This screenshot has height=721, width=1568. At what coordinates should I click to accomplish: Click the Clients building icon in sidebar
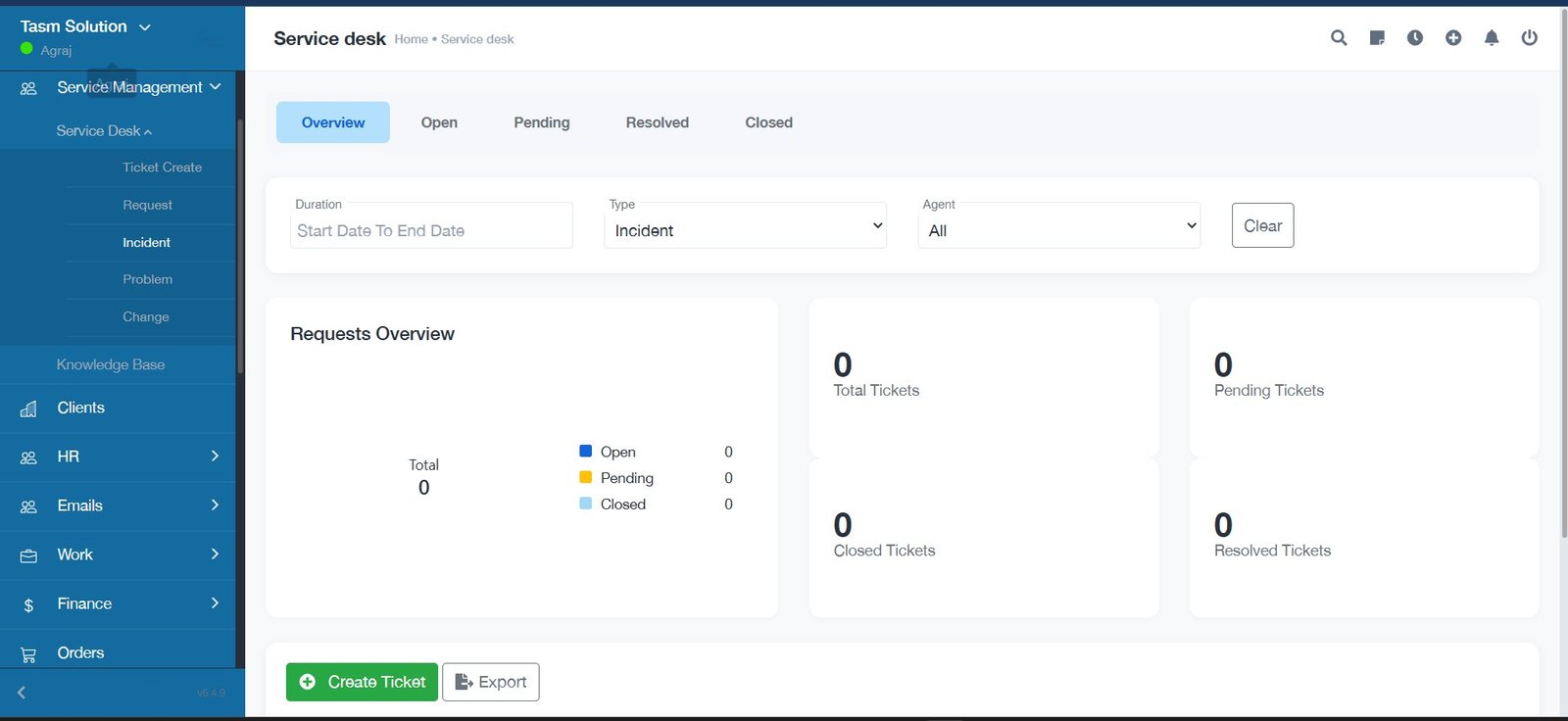(28, 409)
